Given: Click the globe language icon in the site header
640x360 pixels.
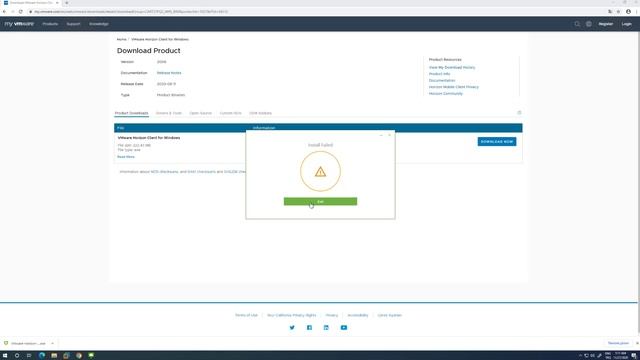Looking at the screenshot, I should coord(589,24).
